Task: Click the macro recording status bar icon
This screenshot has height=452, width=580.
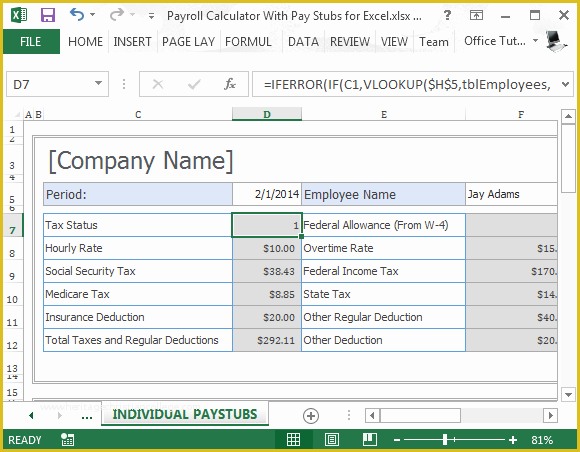Action: [67, 439]
